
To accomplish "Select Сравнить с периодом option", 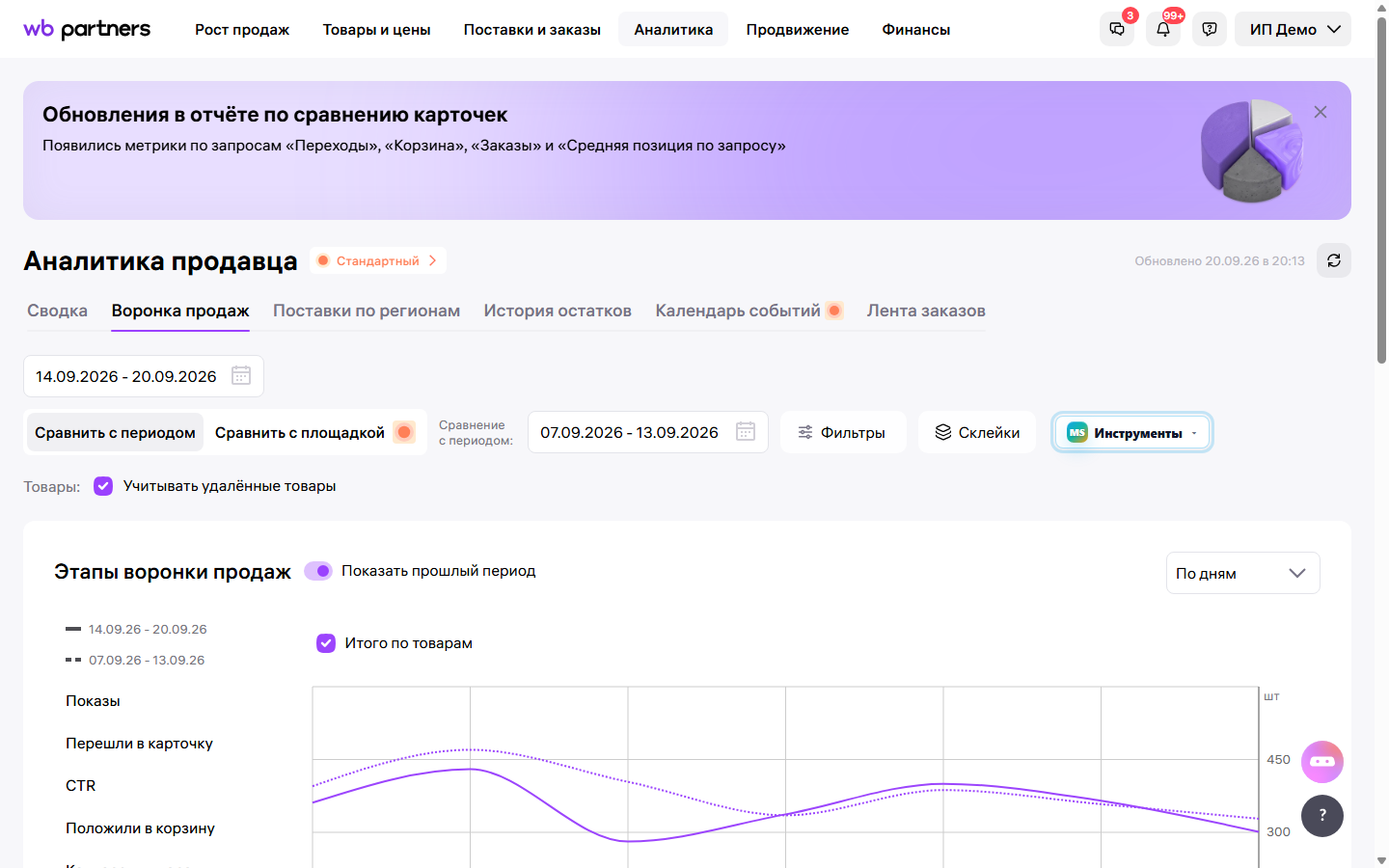I will (x=115, y=433).
